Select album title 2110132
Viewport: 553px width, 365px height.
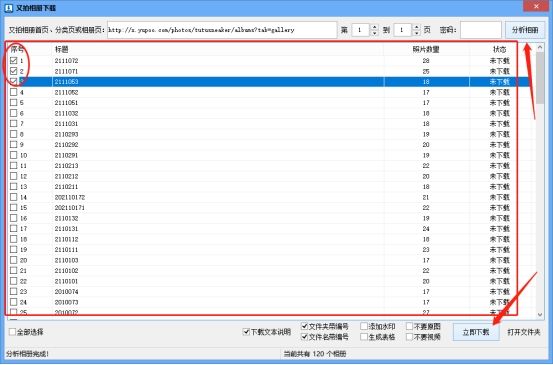point(66,218)
